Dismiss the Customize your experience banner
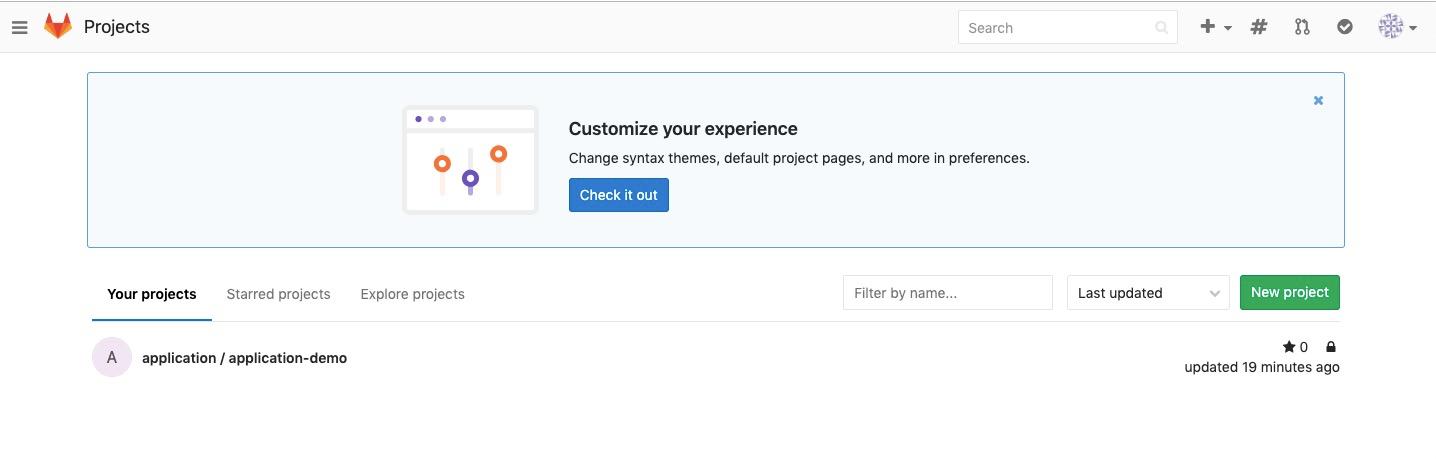 click(x=1318, y=100)
